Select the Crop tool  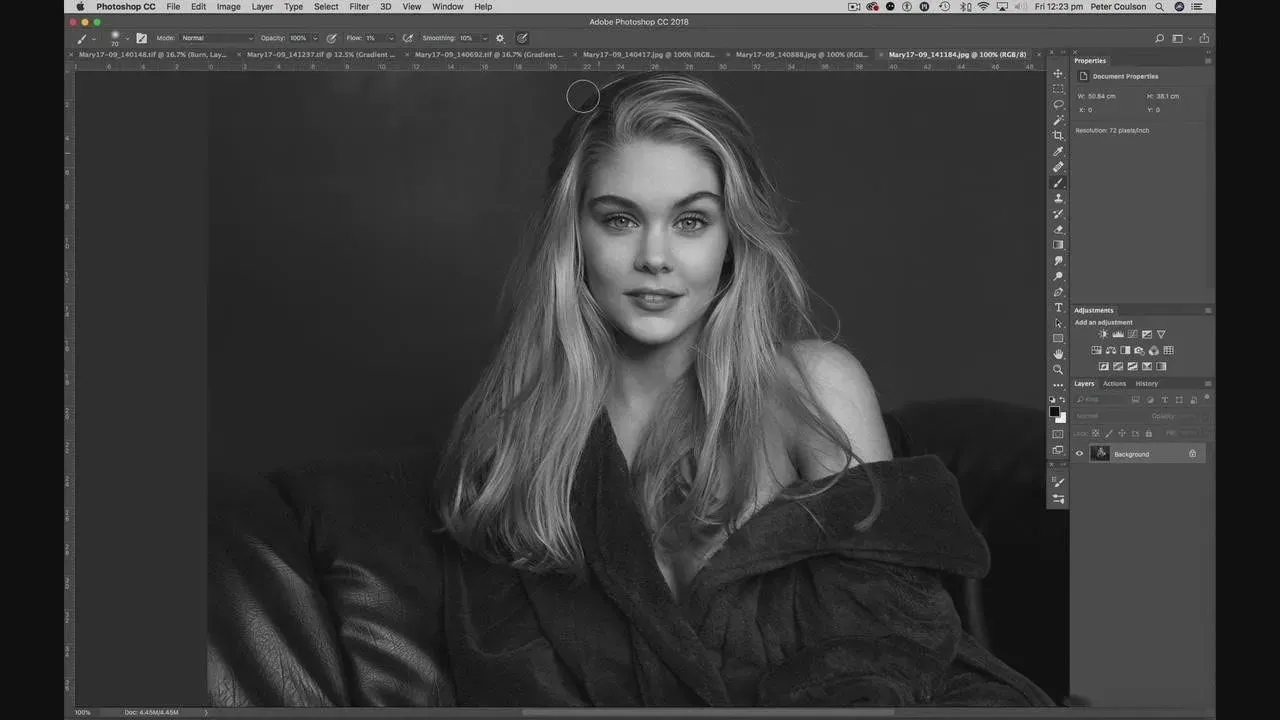tap(1058, 136)
